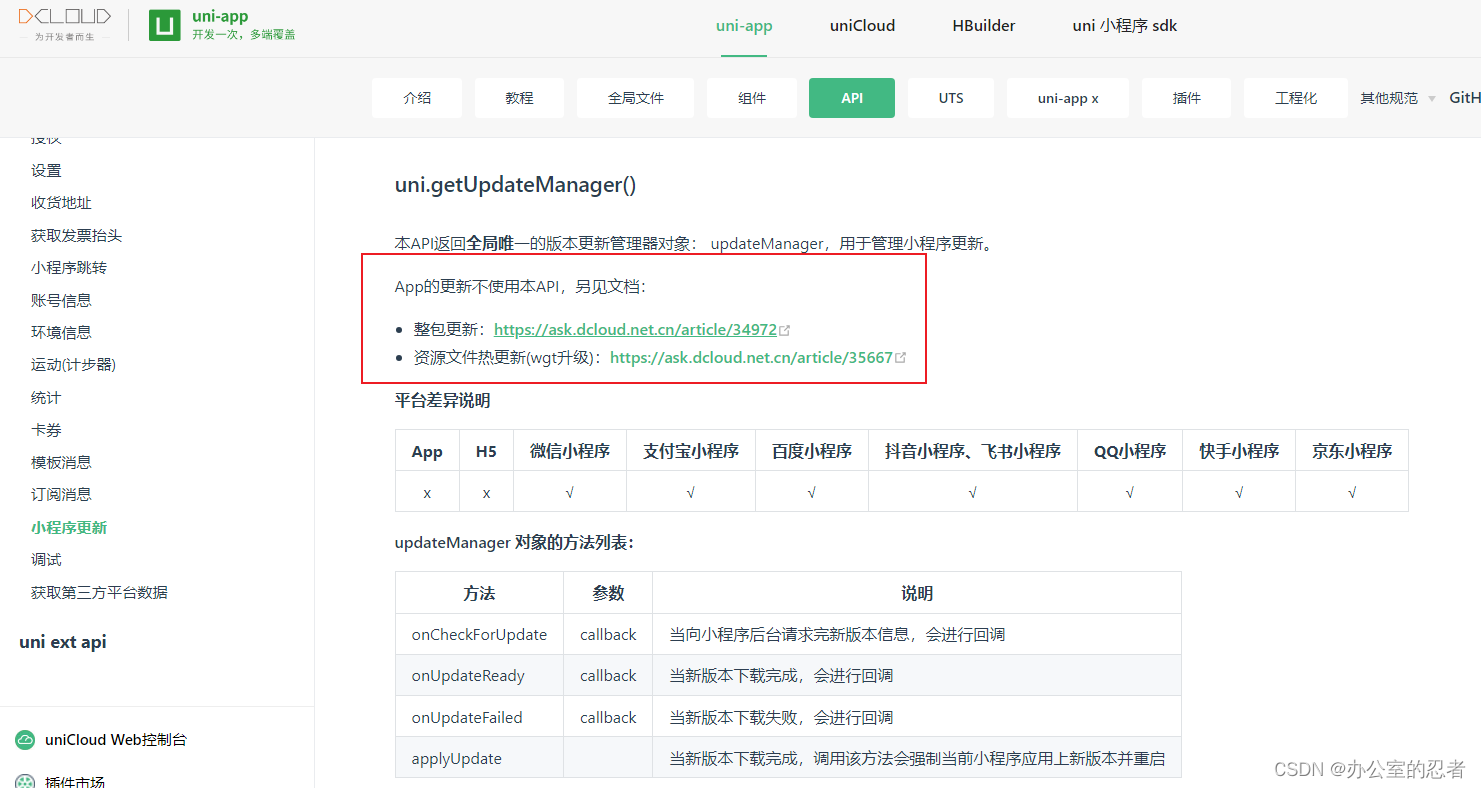
Task: Open the 其他规范 dropdown
Action: [x=1397, y=98]
